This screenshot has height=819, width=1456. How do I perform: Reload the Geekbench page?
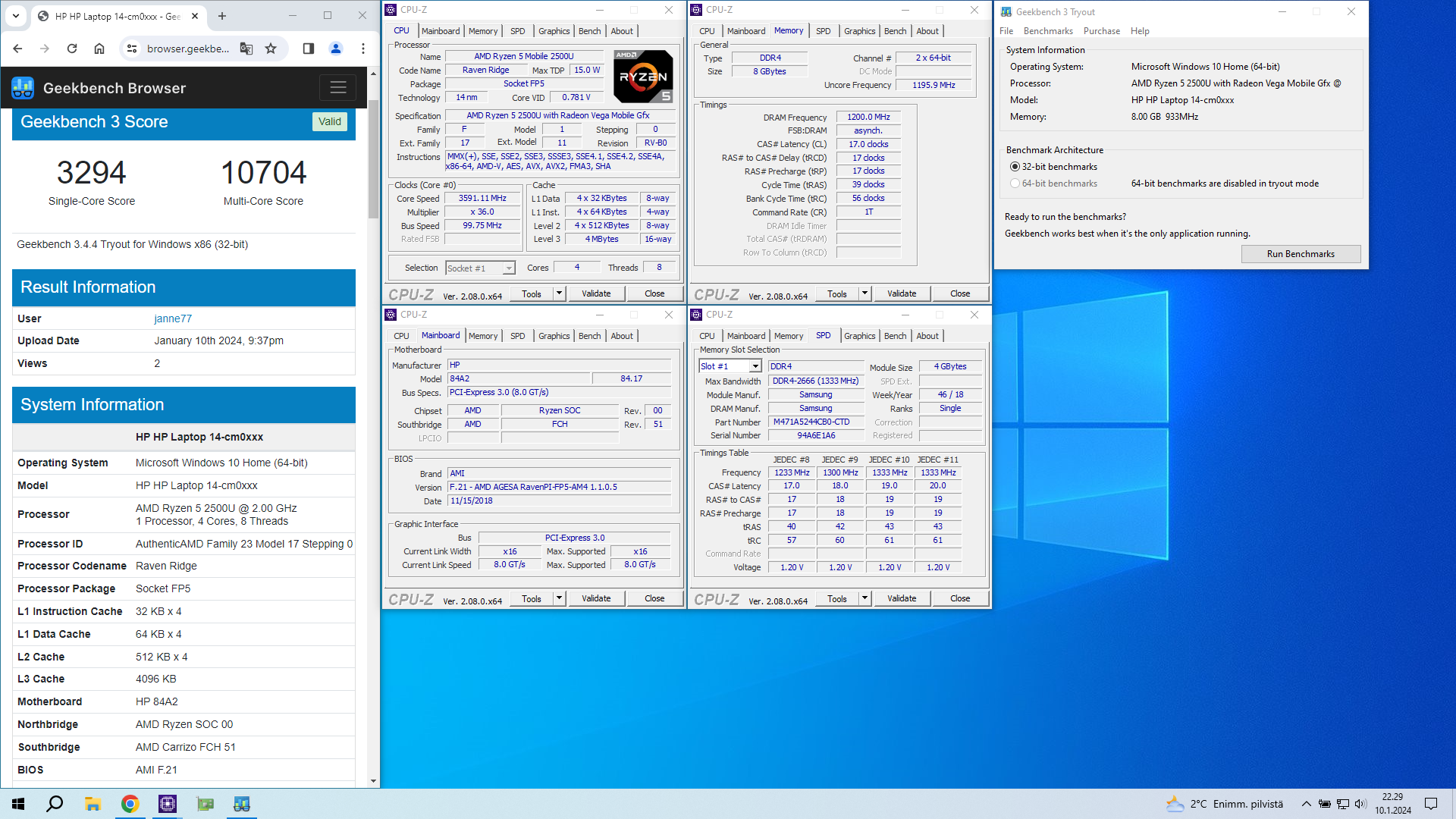(72, 49)
